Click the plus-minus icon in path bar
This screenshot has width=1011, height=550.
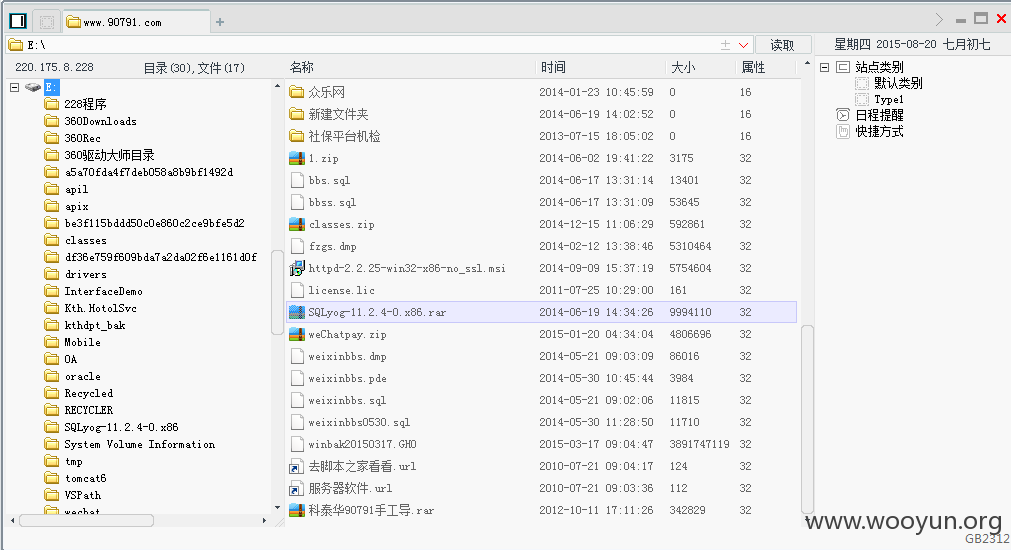click(725, 44)
